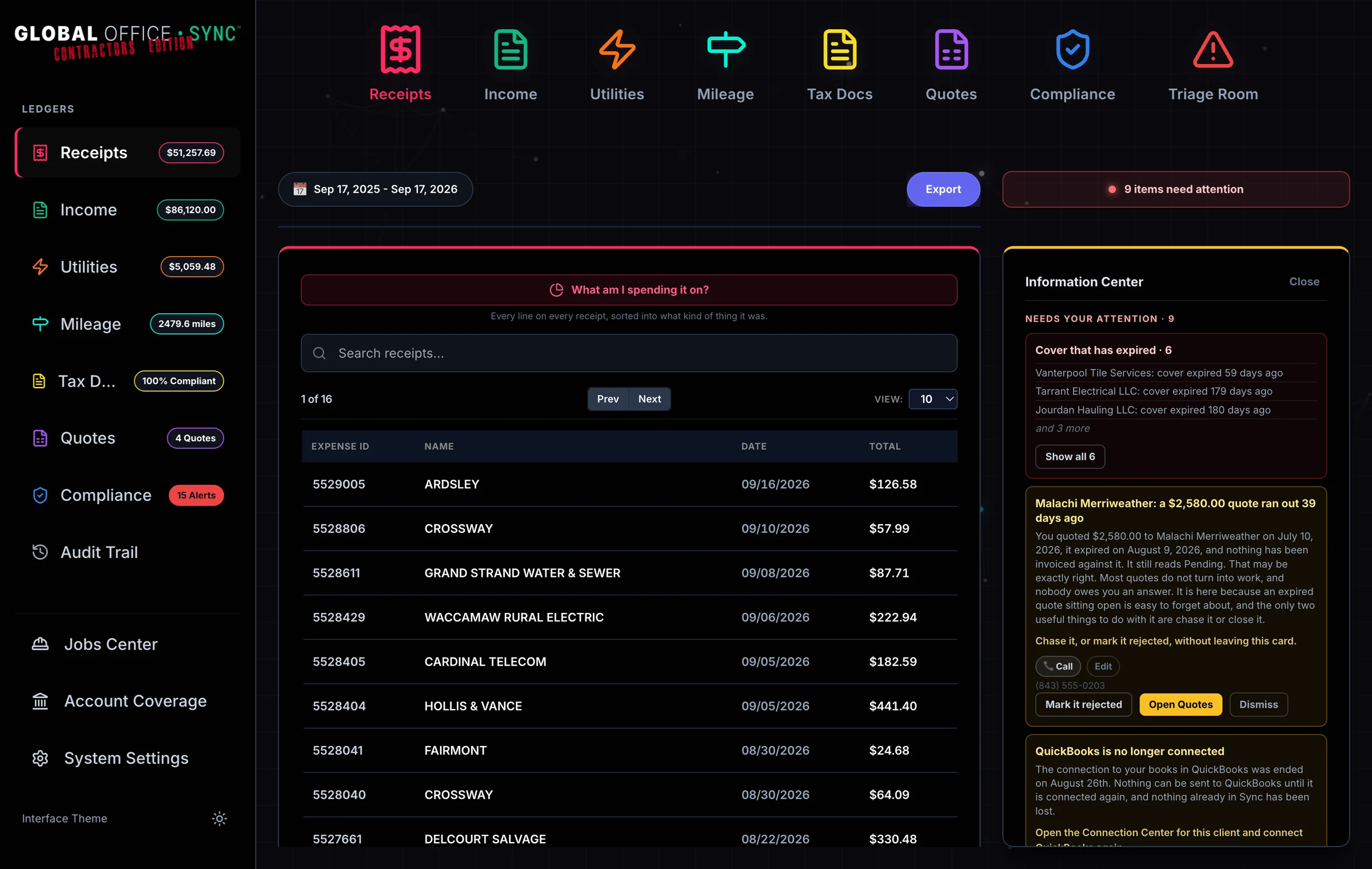Select Receipts in the Ledgers sidebar
Viewport: 1372px width, 869px height.
[x=127, y=153]
